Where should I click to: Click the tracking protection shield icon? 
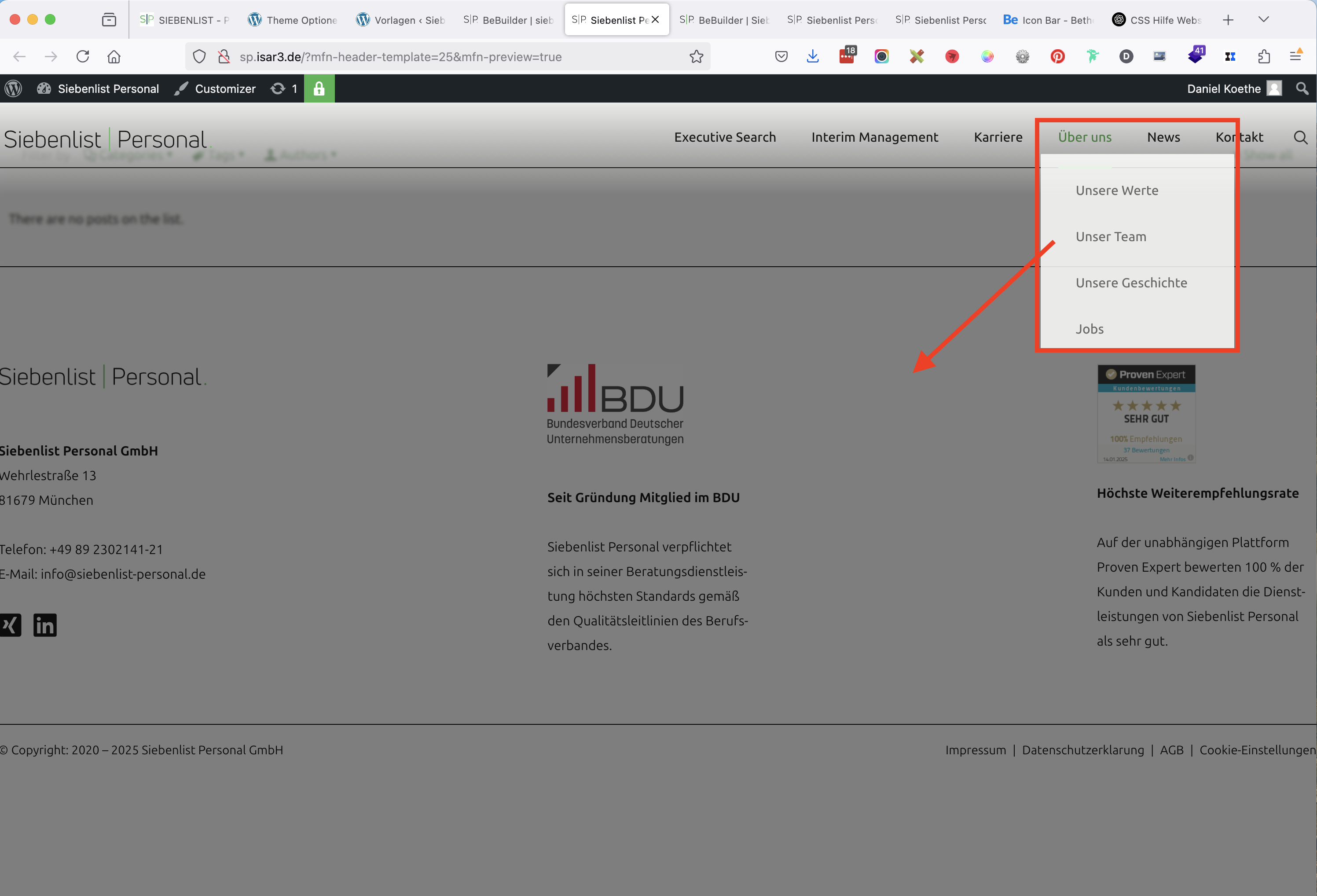click(199, 57)
